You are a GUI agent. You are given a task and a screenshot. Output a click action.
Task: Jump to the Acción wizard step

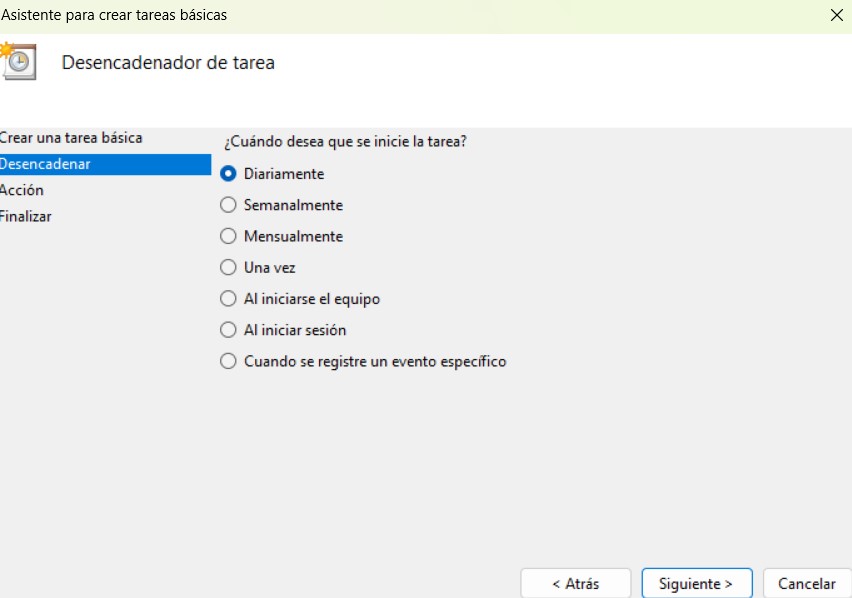[x=23, y=190]
